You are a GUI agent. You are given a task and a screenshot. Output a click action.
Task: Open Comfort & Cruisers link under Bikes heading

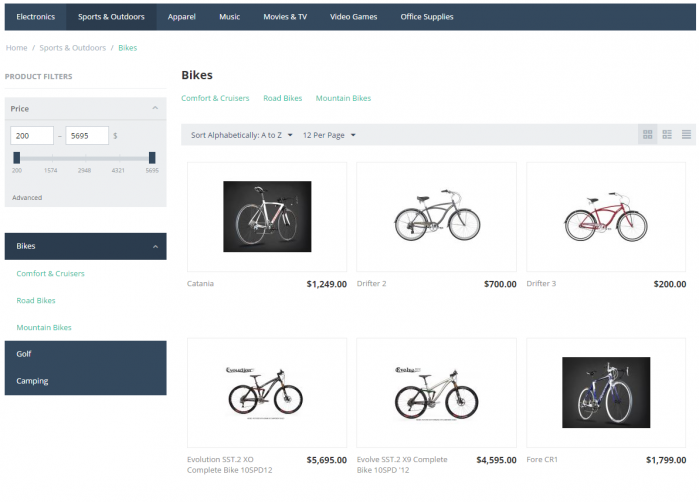point(215,98)
